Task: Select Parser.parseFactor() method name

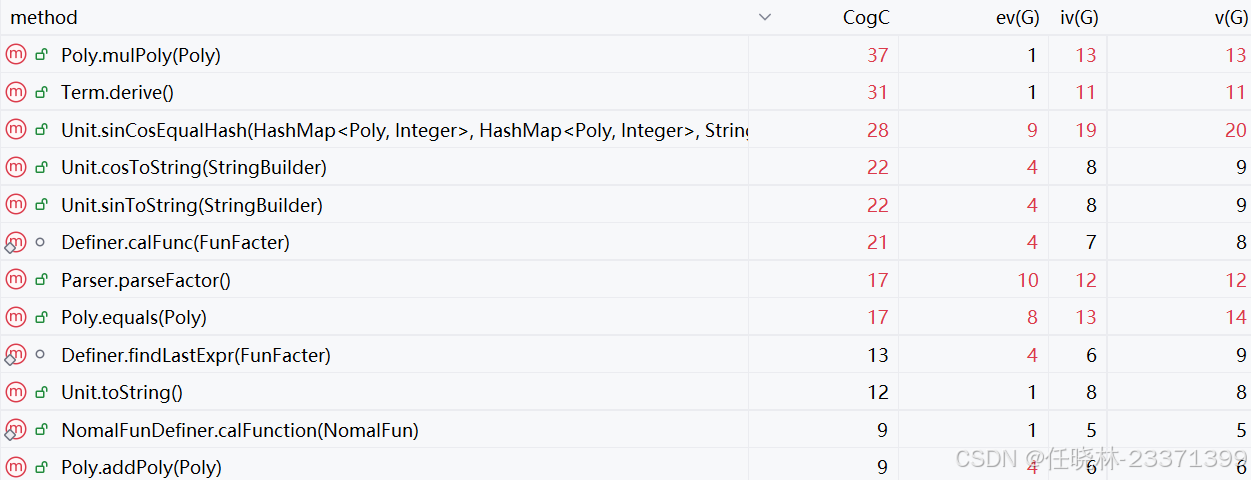Action: click(146, 280)
